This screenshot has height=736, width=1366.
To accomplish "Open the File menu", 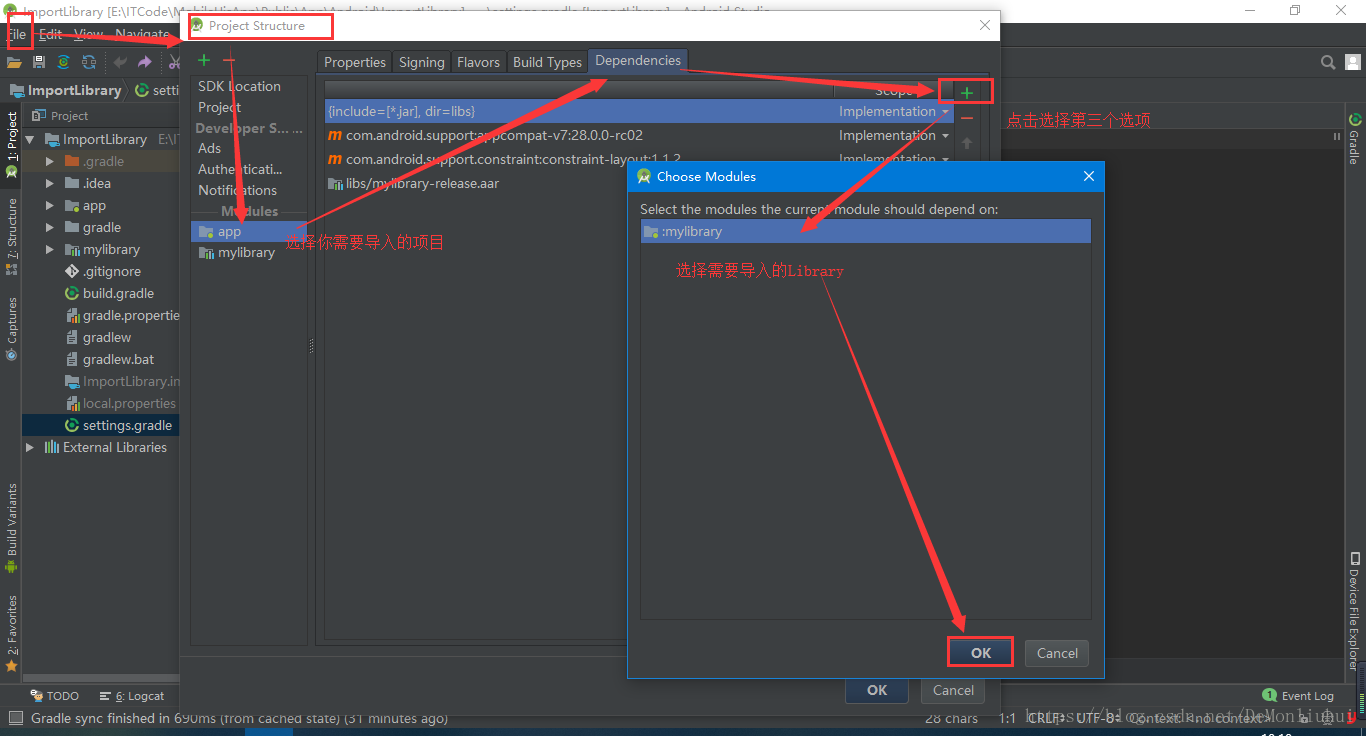I will tap(17, 34).
